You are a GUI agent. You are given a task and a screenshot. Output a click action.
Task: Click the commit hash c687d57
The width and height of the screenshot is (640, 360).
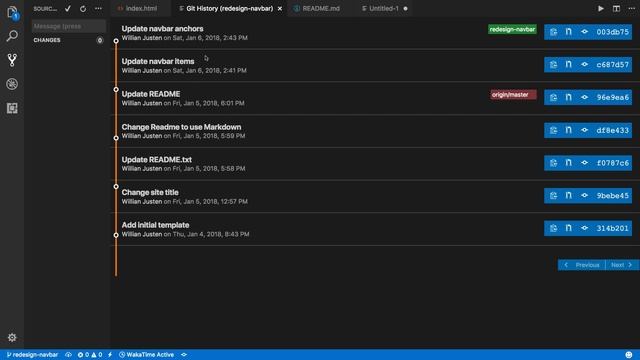pos(613,64)
